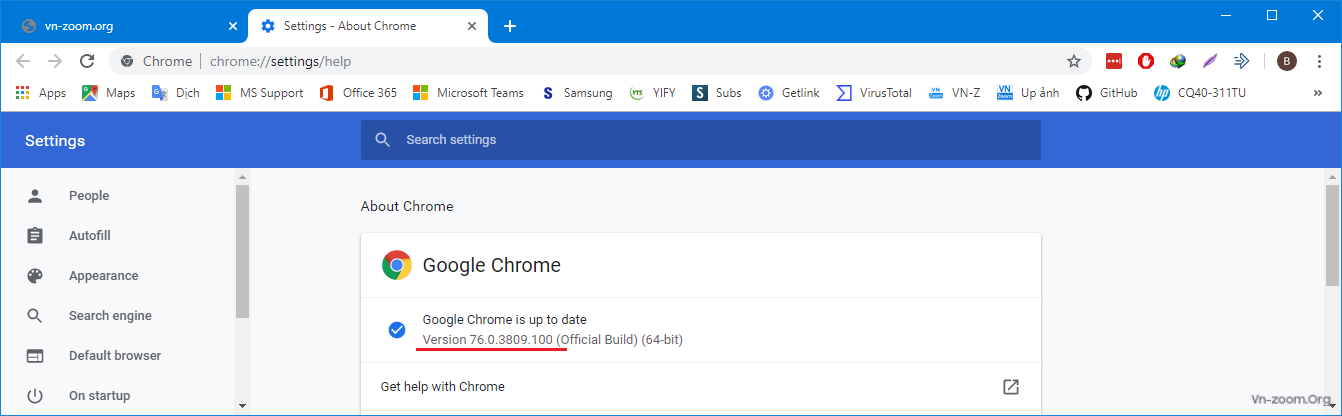
Task: Bookmark this page with the star icon
Action: click(1074, 61)
